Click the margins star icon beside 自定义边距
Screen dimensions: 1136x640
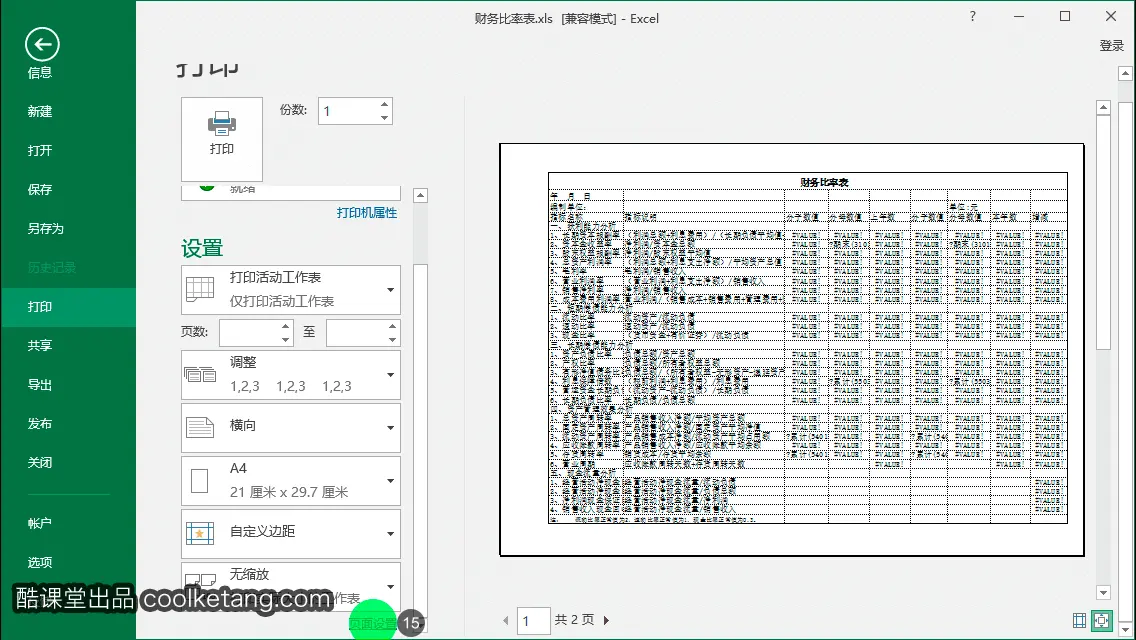pos(200,533)
